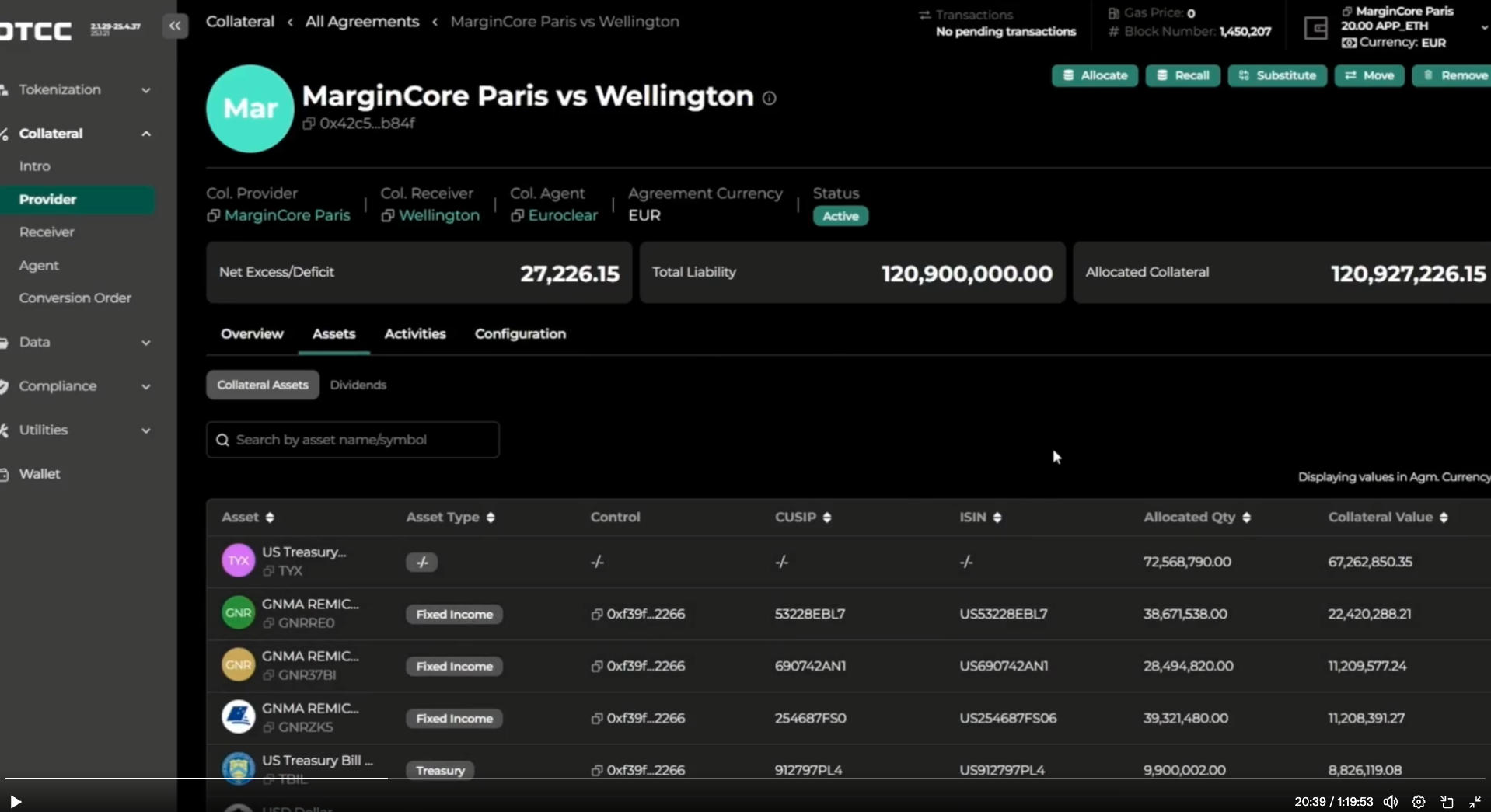Click the Recall button

click(1182, 75)
